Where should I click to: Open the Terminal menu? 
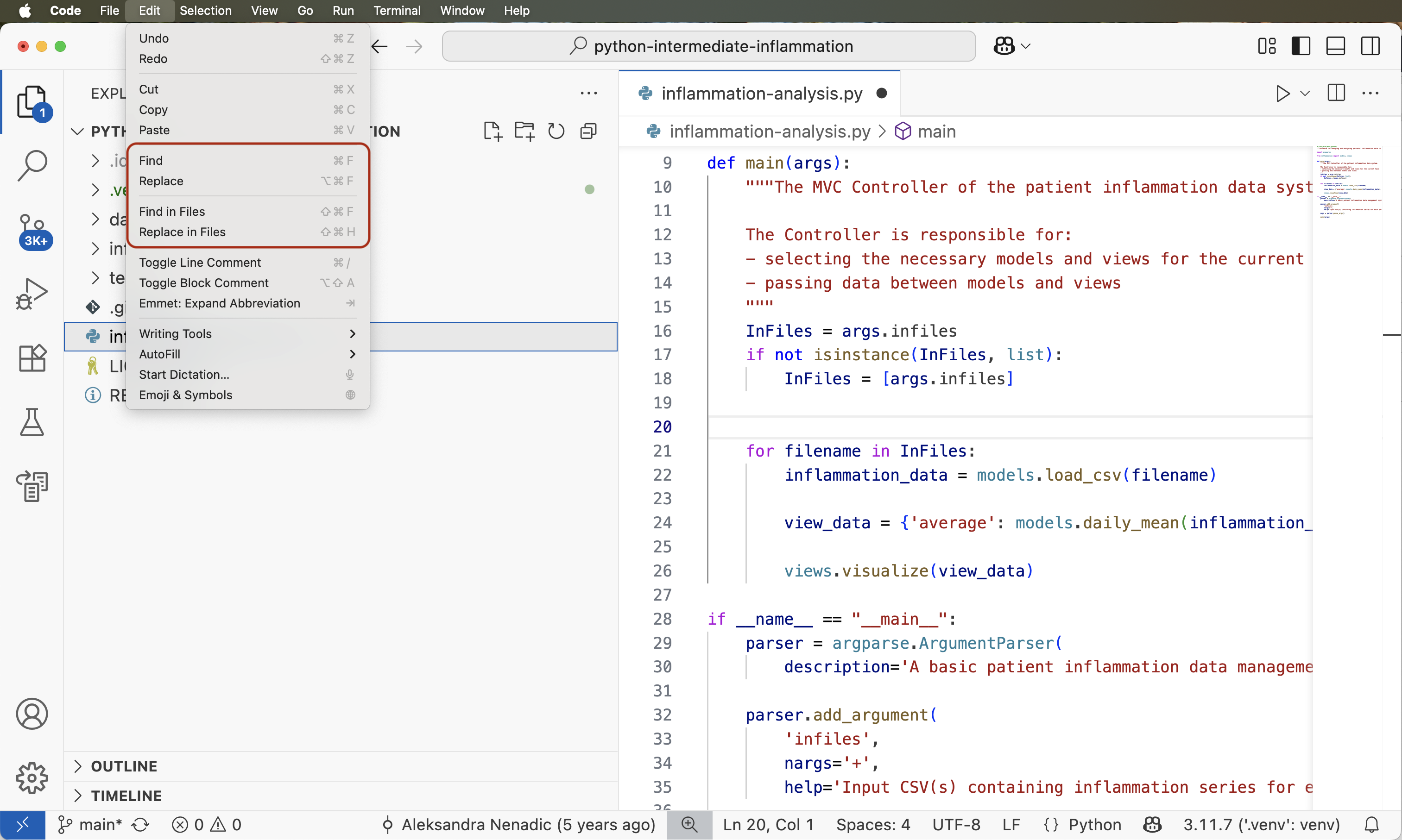[396, 10]
